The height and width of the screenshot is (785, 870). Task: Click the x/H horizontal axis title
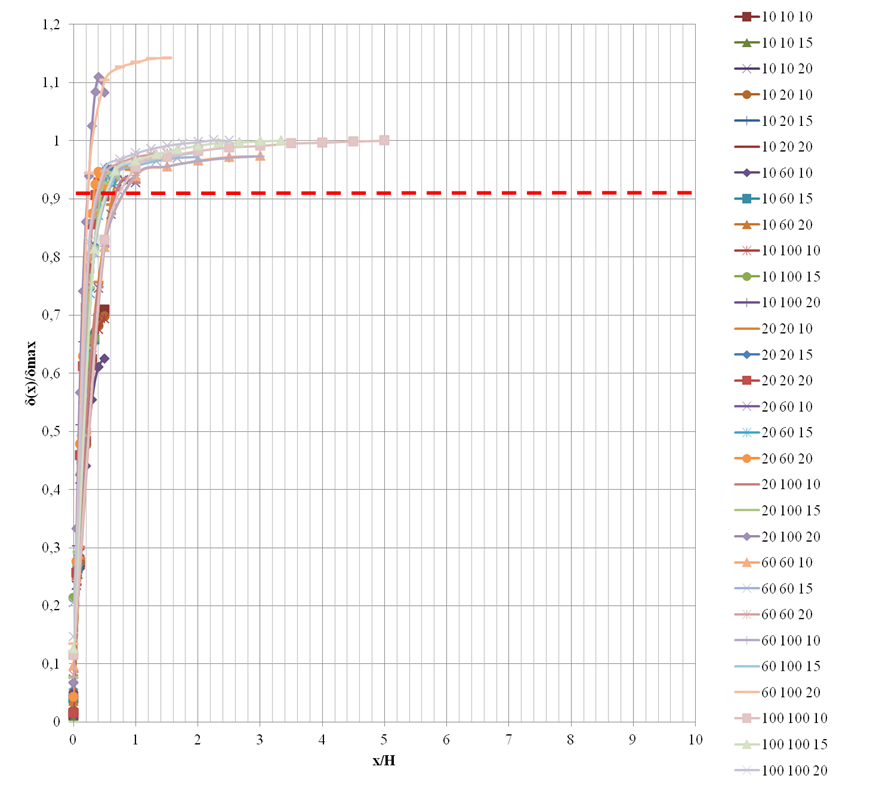coord(384,761)
